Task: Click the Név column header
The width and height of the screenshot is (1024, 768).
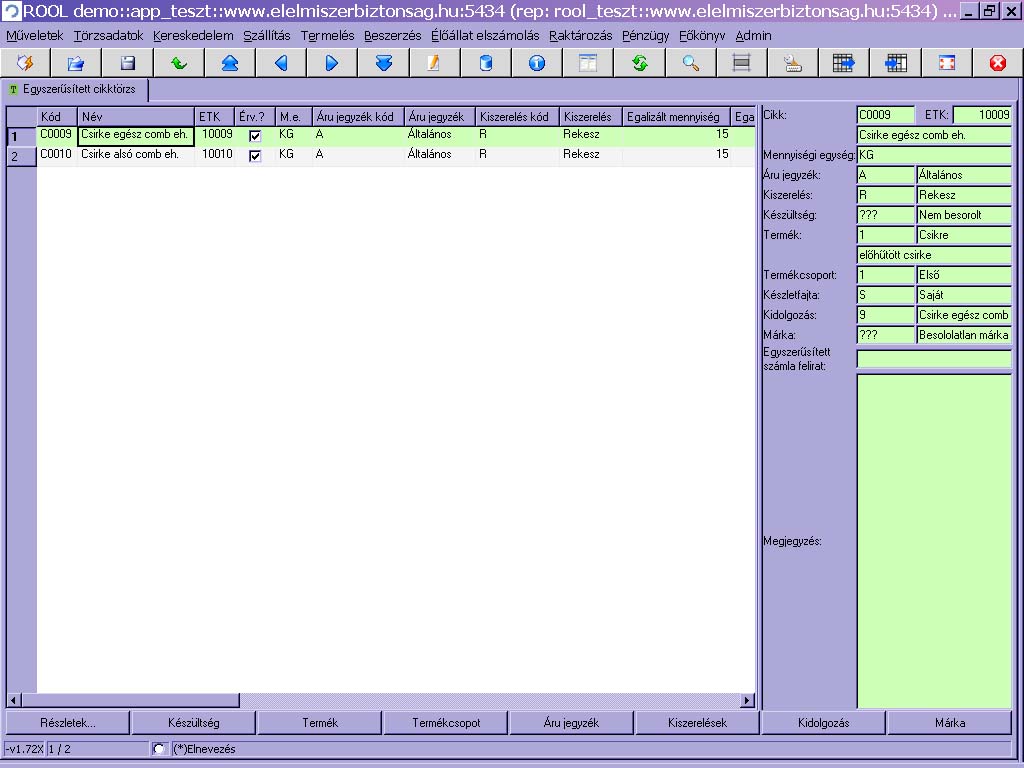Action: point(136,117)
